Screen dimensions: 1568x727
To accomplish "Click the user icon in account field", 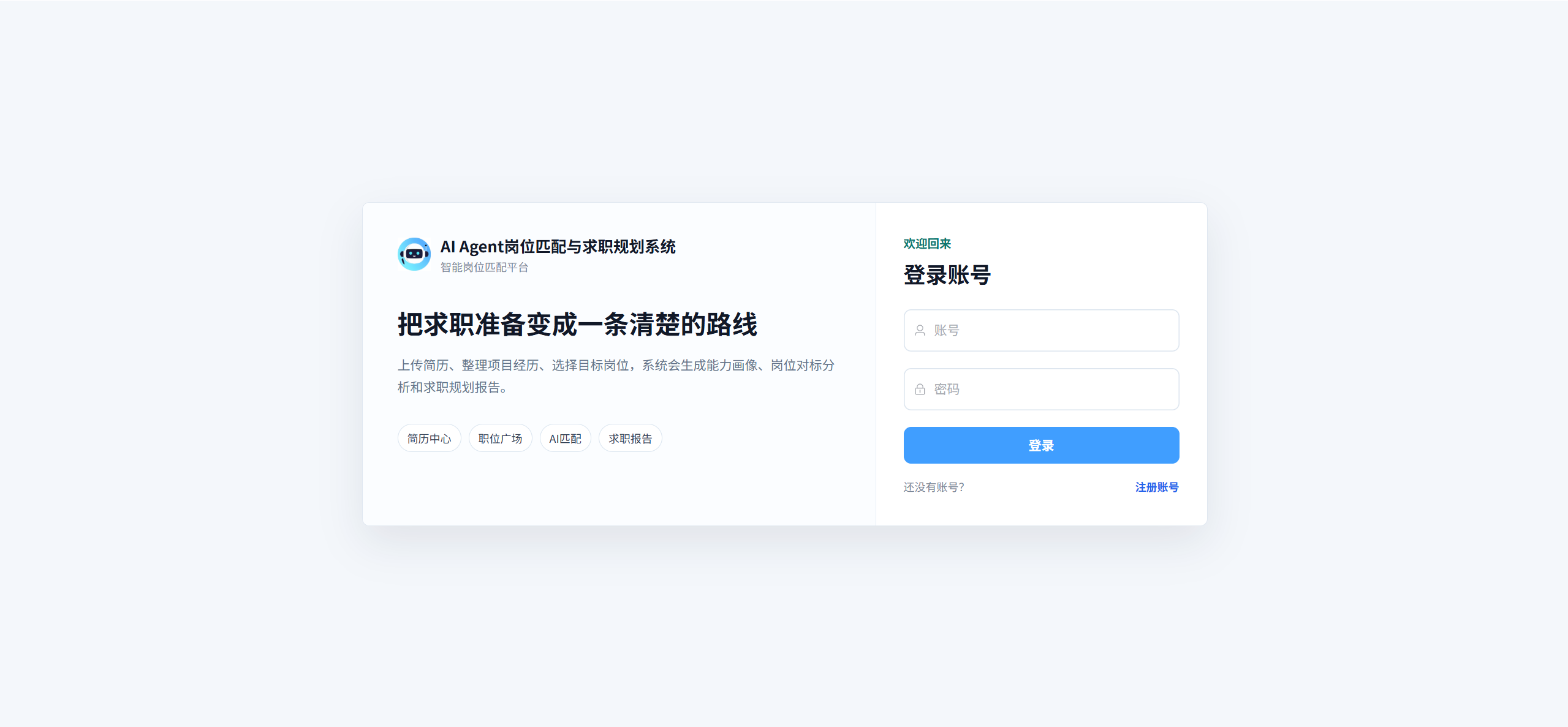I will click(920, 331).
